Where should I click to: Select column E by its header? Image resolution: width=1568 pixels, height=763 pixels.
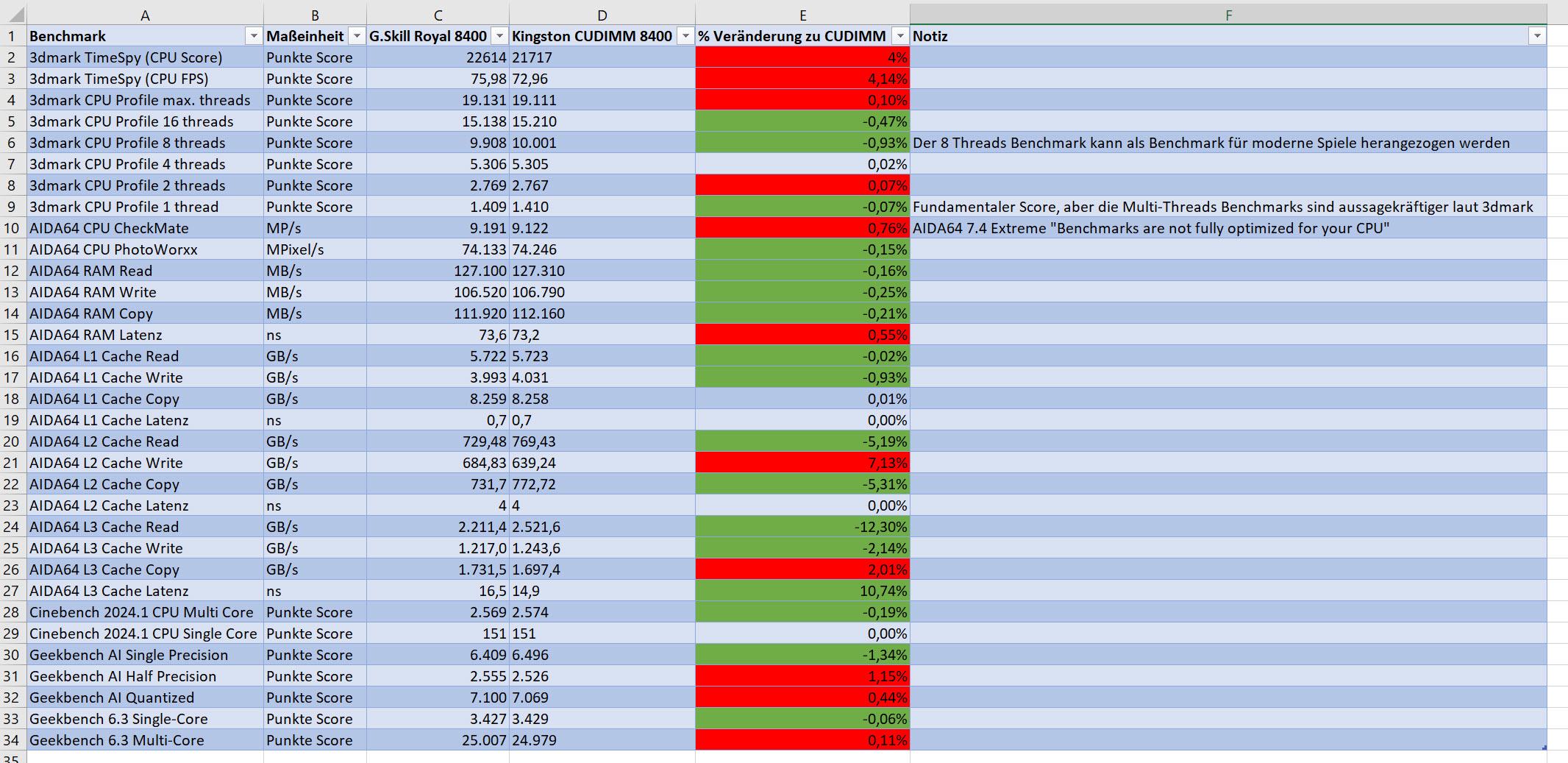802,15
